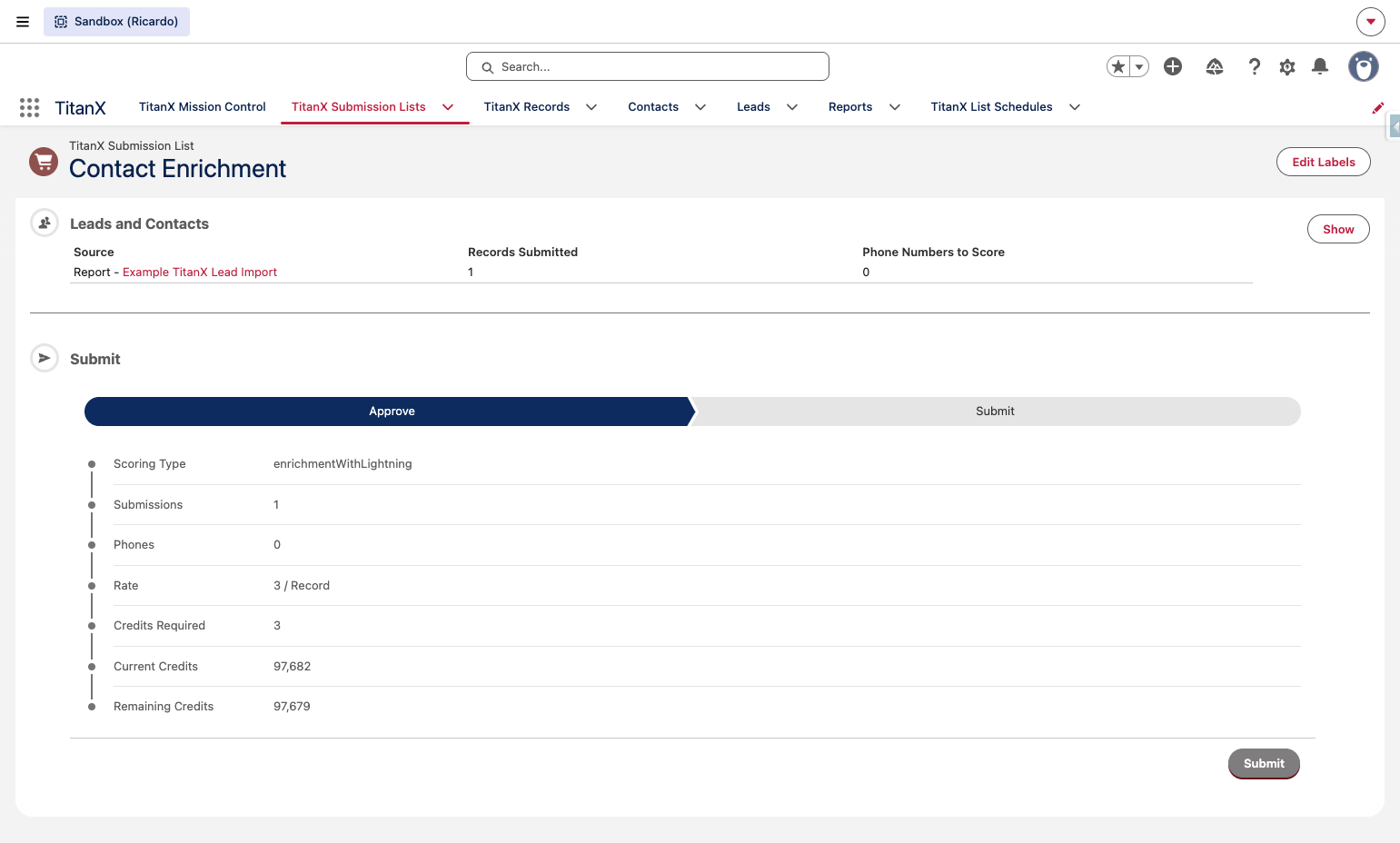The height and width of the screenshot is (843, 1400).
Task: Open the Global Actions plus icon
Action: 1173,66
